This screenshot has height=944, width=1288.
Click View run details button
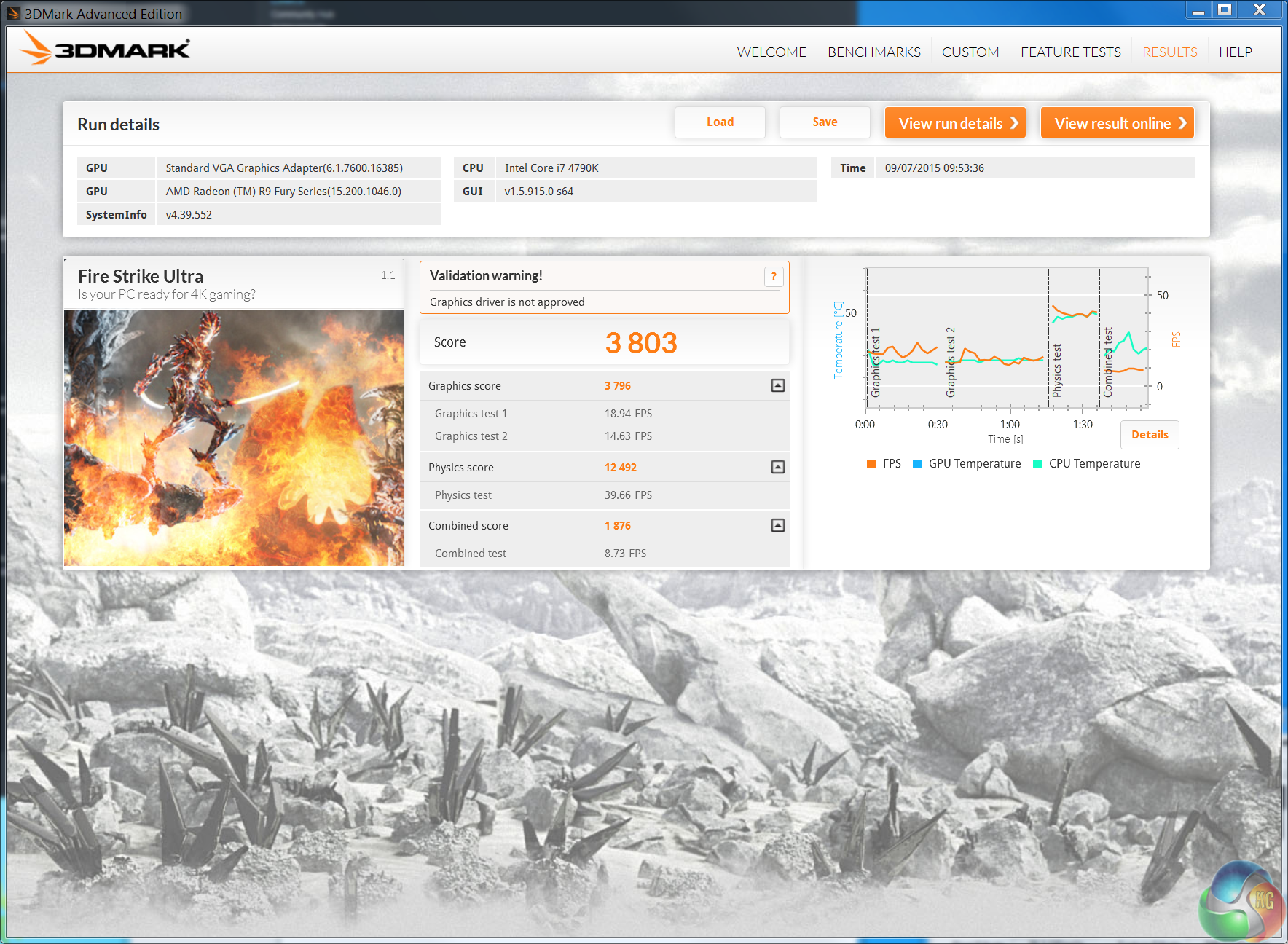coord(955,123)
